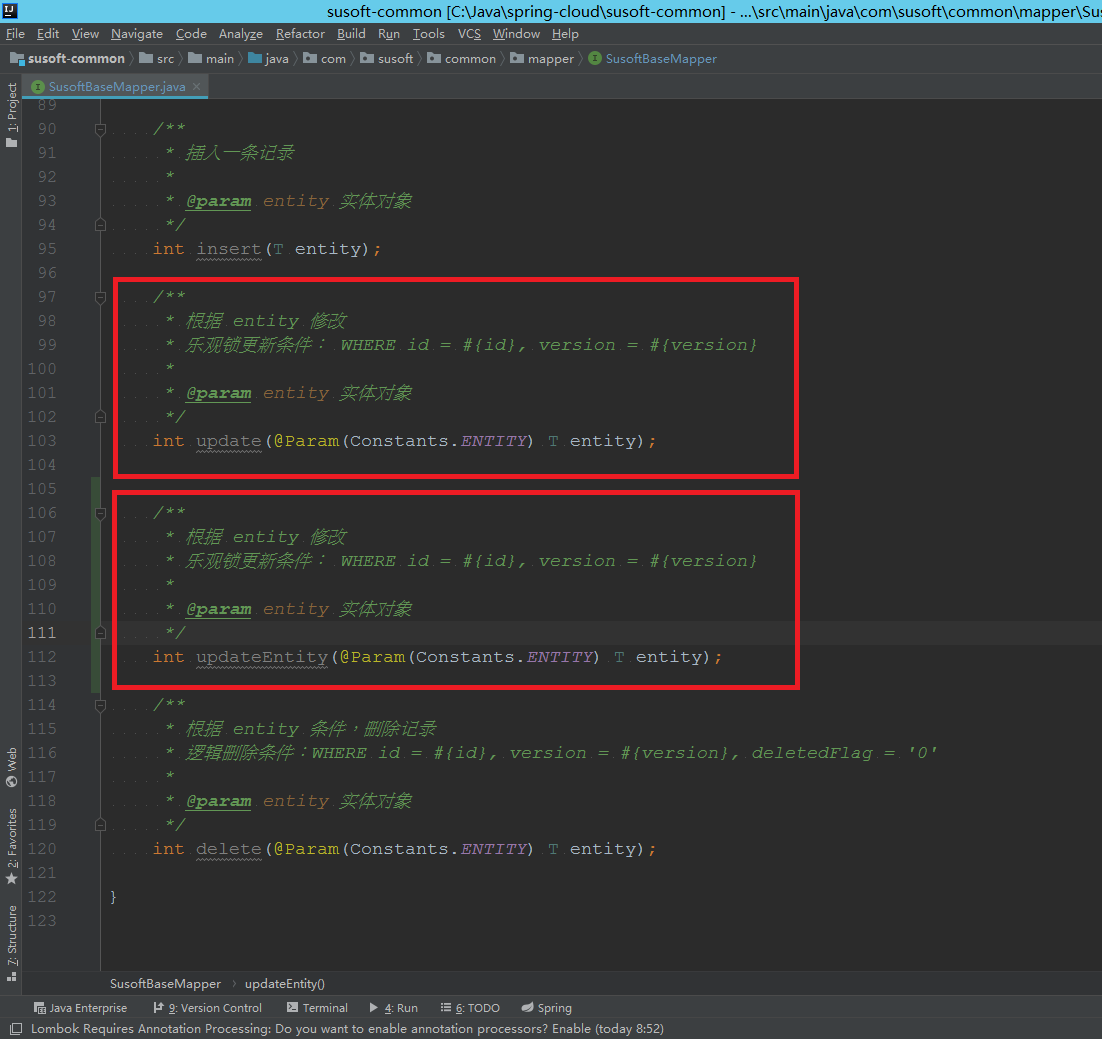
Task: Close the SusoftBaseMapper.java tab
Action: click(197, 87)
